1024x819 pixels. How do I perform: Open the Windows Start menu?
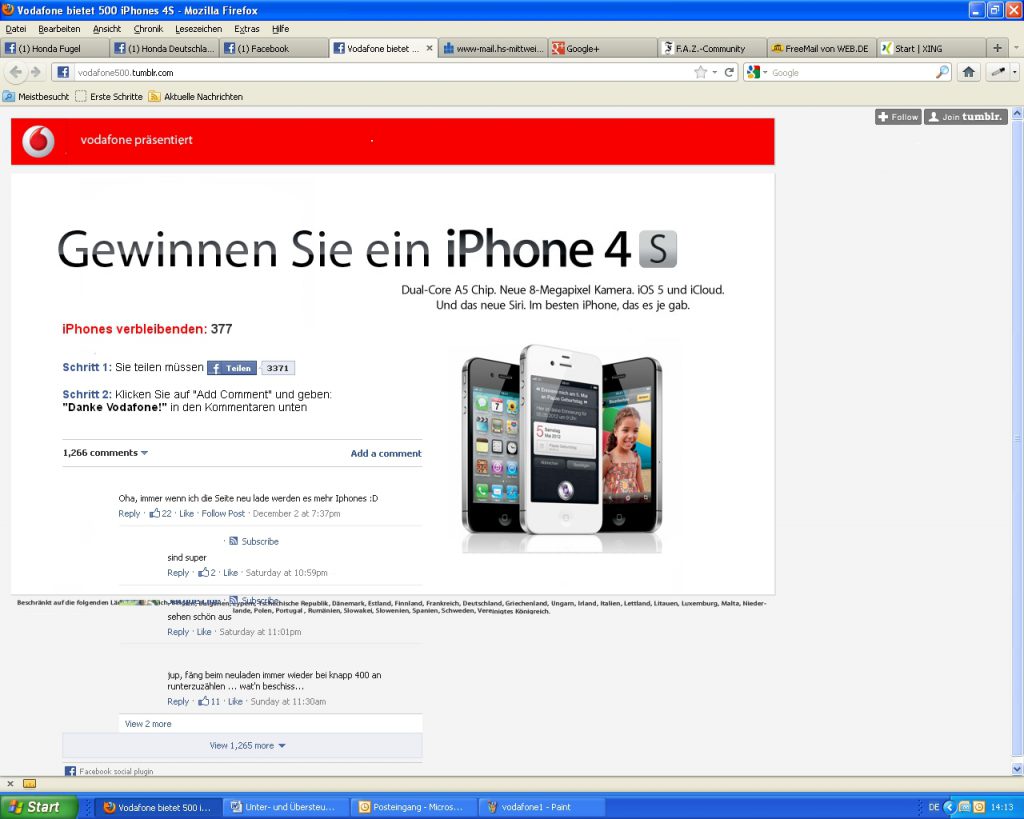click(x=39, y=807)
